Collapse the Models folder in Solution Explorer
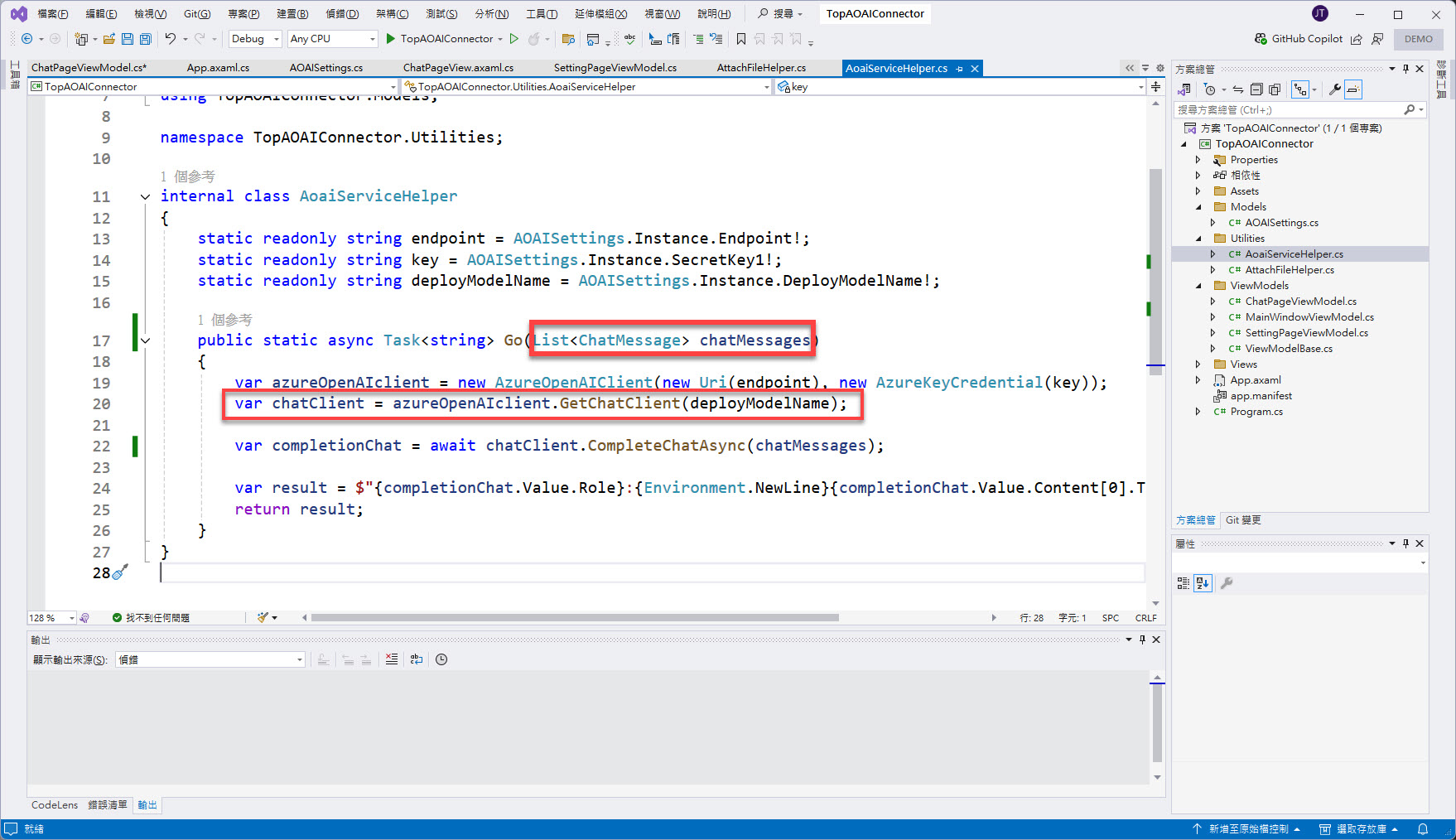This screenshot has width=1456, height=840. point(1198,207)
